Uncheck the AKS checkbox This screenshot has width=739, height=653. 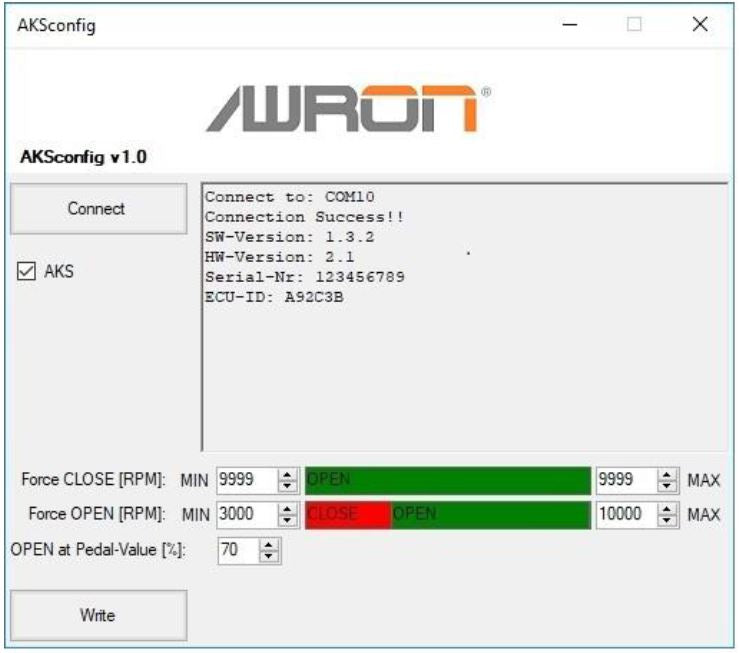[26, 271]
